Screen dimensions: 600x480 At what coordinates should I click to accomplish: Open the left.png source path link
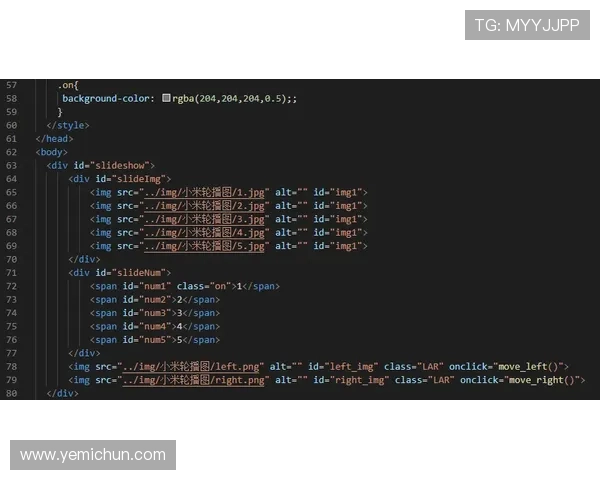[x=191, y=367]
